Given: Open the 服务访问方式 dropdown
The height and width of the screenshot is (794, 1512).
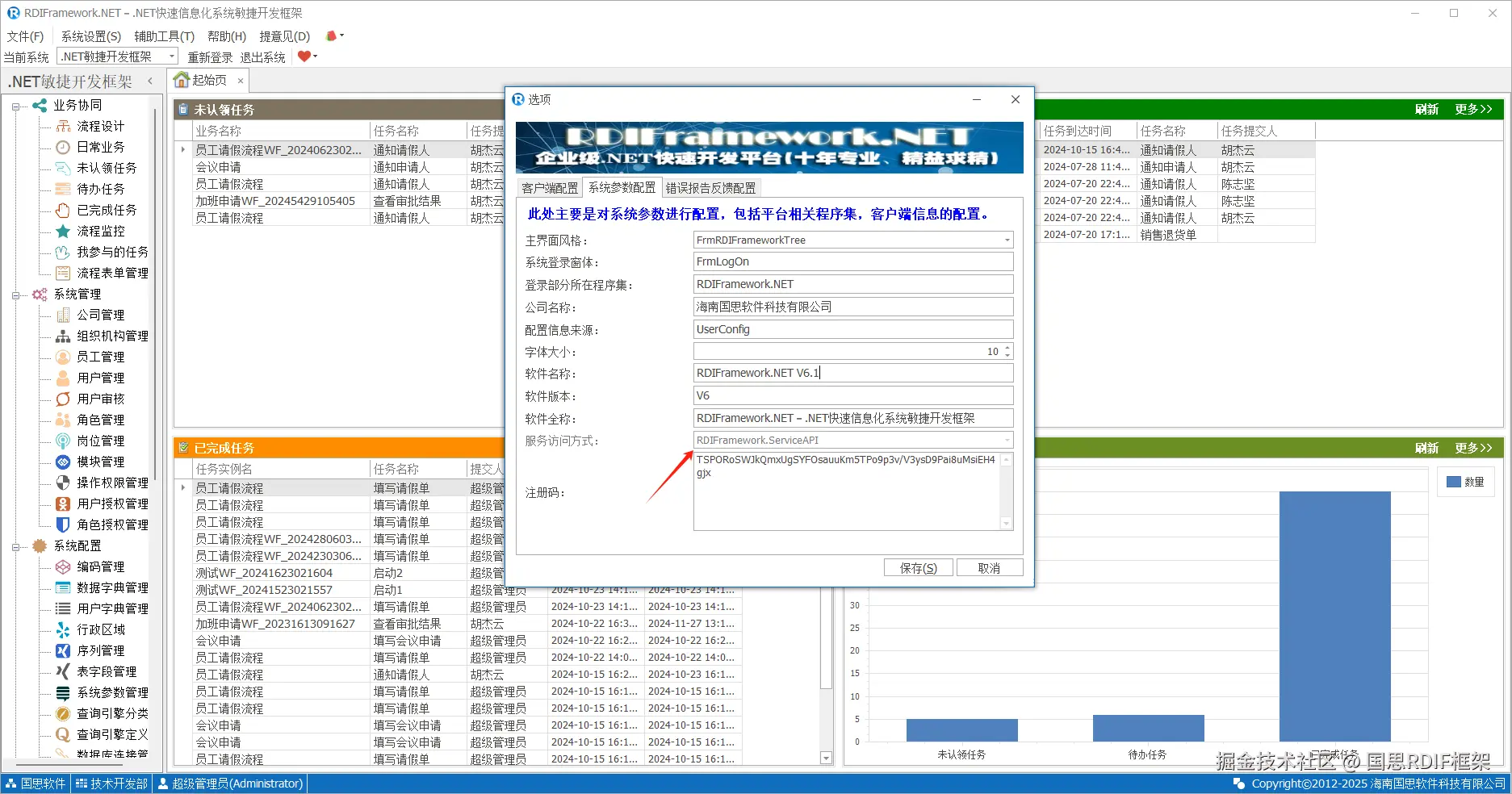Looking at the screenshot, I should coord(1006,440).
